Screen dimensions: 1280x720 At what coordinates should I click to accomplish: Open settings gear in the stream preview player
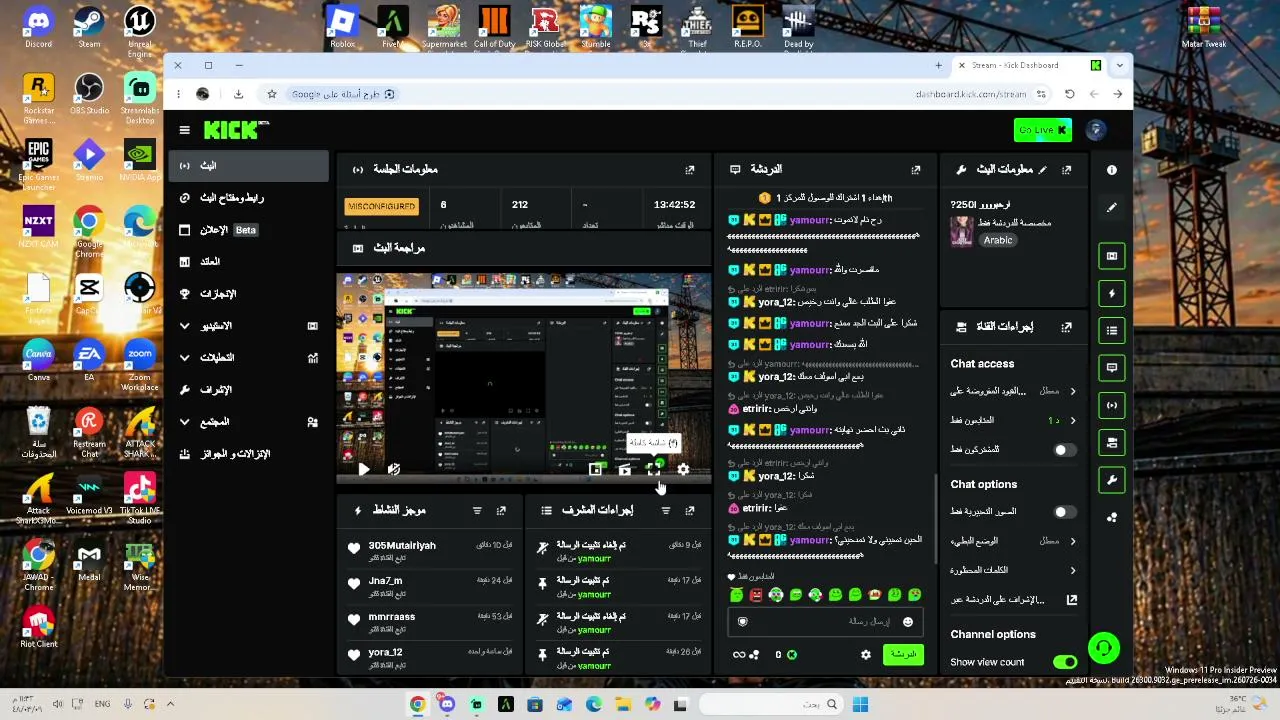pyautogui.click(x=683, y=469)
